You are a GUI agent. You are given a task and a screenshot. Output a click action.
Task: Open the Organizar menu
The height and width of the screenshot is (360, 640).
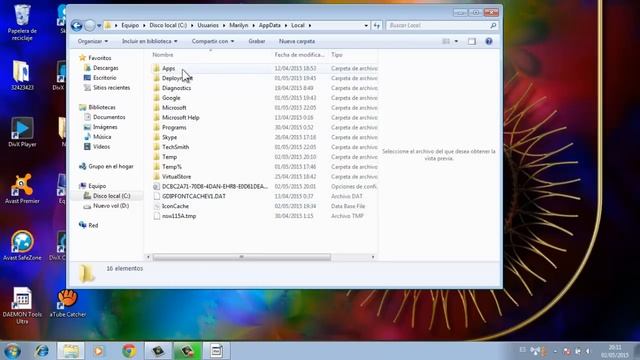93,41
